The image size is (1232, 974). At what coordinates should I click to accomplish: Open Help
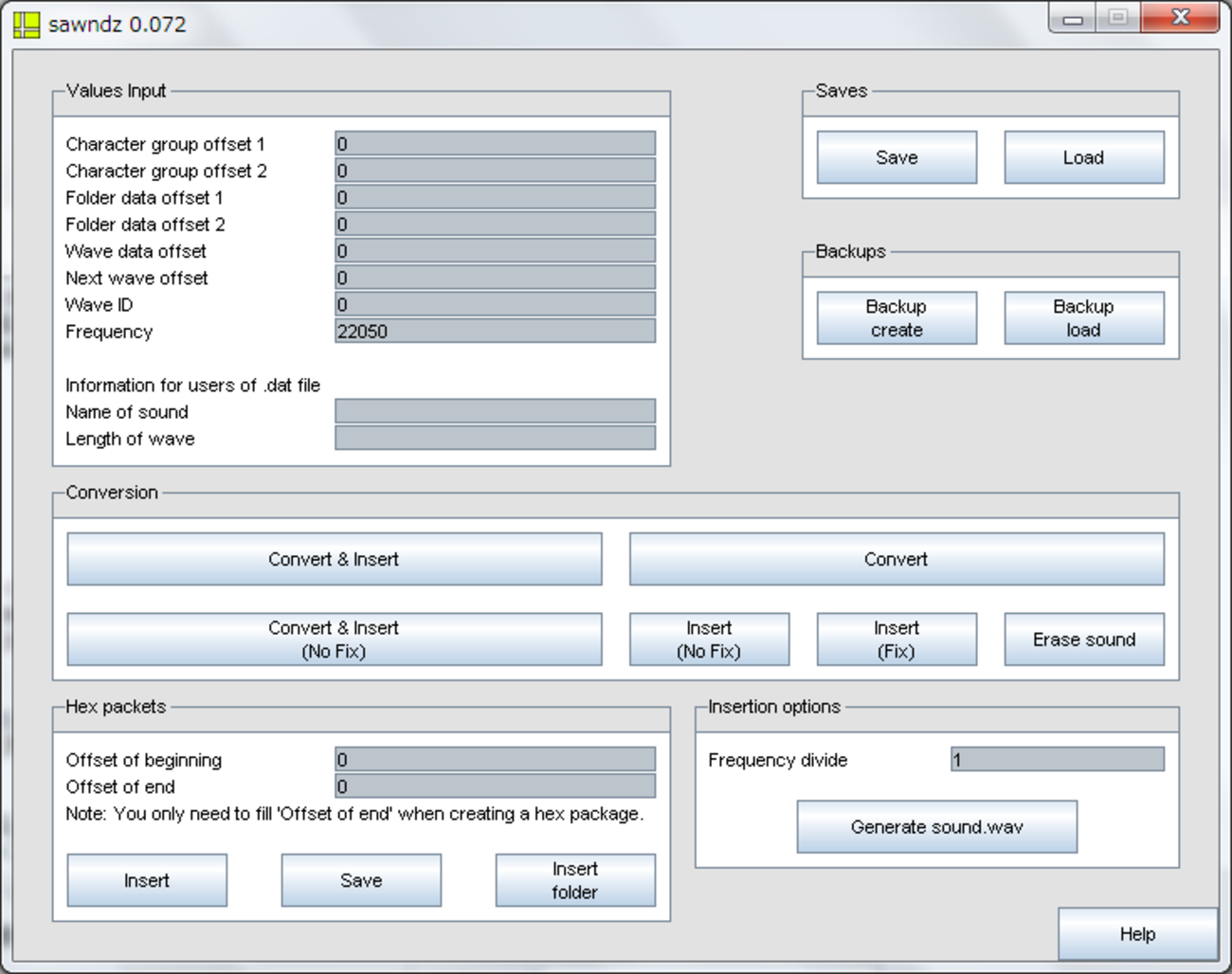point(1137,934)
